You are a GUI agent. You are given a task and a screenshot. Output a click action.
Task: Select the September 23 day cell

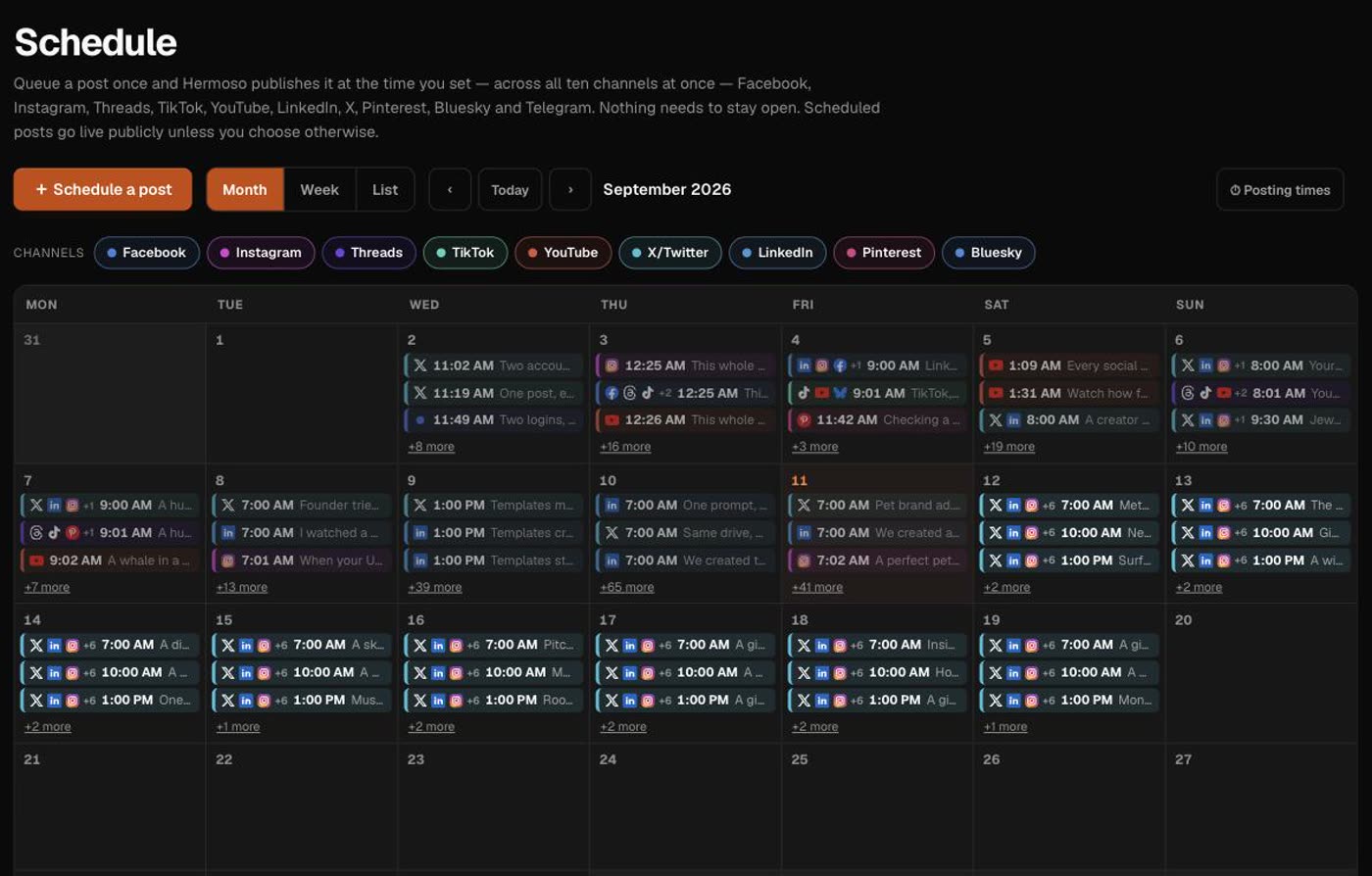(x=494, y=808)
